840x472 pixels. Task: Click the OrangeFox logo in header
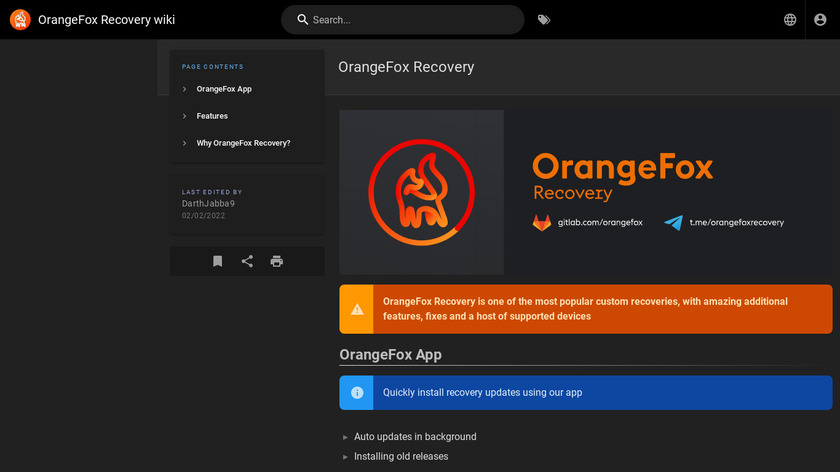click(20, 20)
